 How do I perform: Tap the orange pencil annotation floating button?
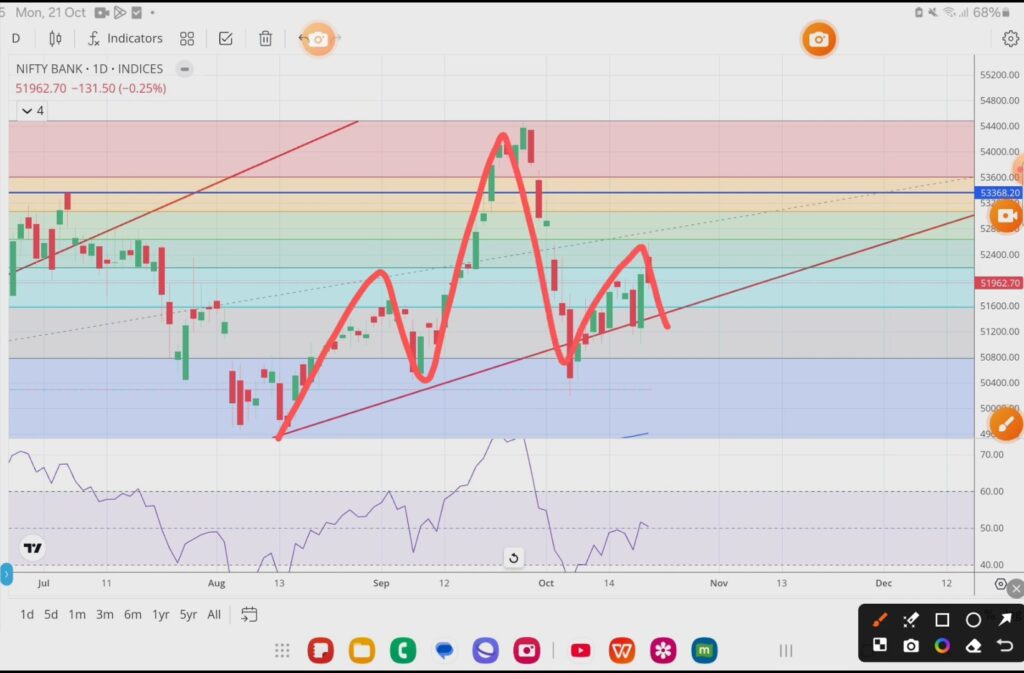point(1006,424)
